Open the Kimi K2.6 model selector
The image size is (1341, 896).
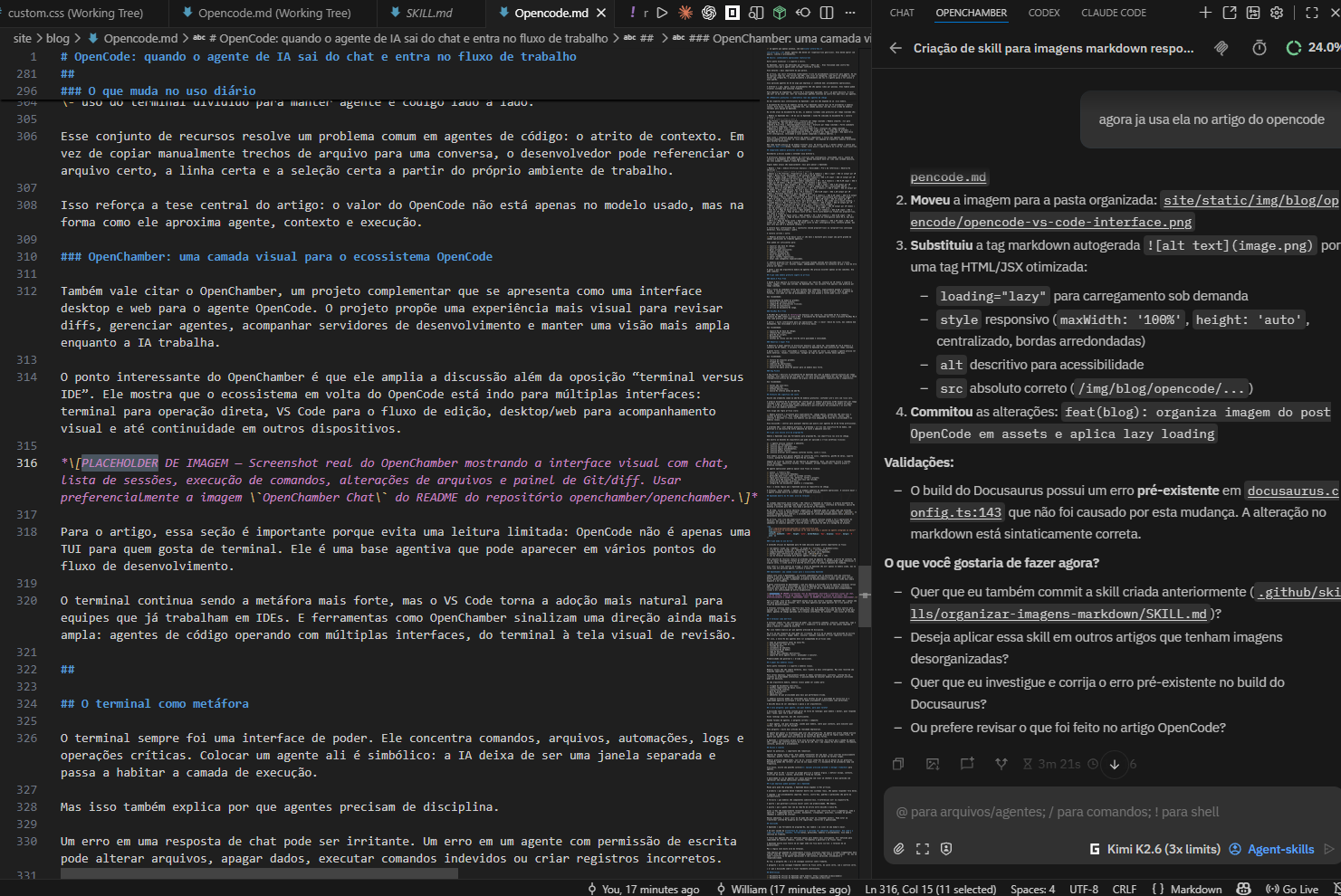[1156, 849]
